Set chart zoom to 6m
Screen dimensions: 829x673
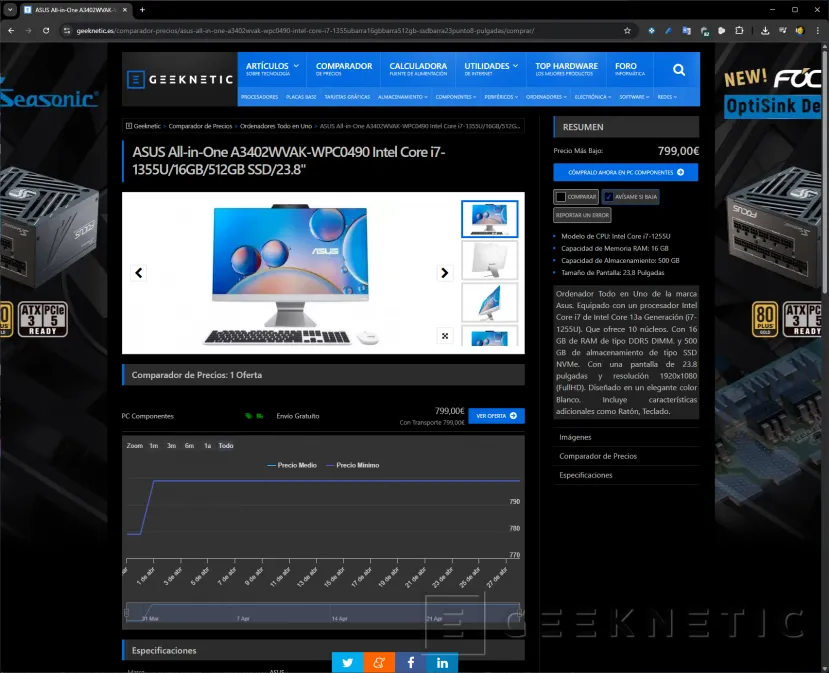(x=189, y=446)
